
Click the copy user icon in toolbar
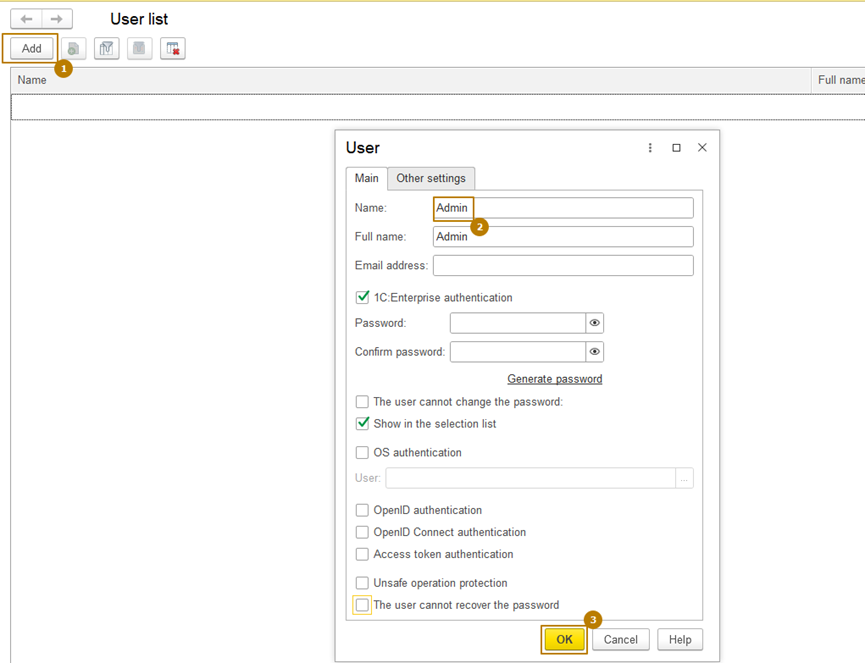pyautogui.click(x=73, y=48)
